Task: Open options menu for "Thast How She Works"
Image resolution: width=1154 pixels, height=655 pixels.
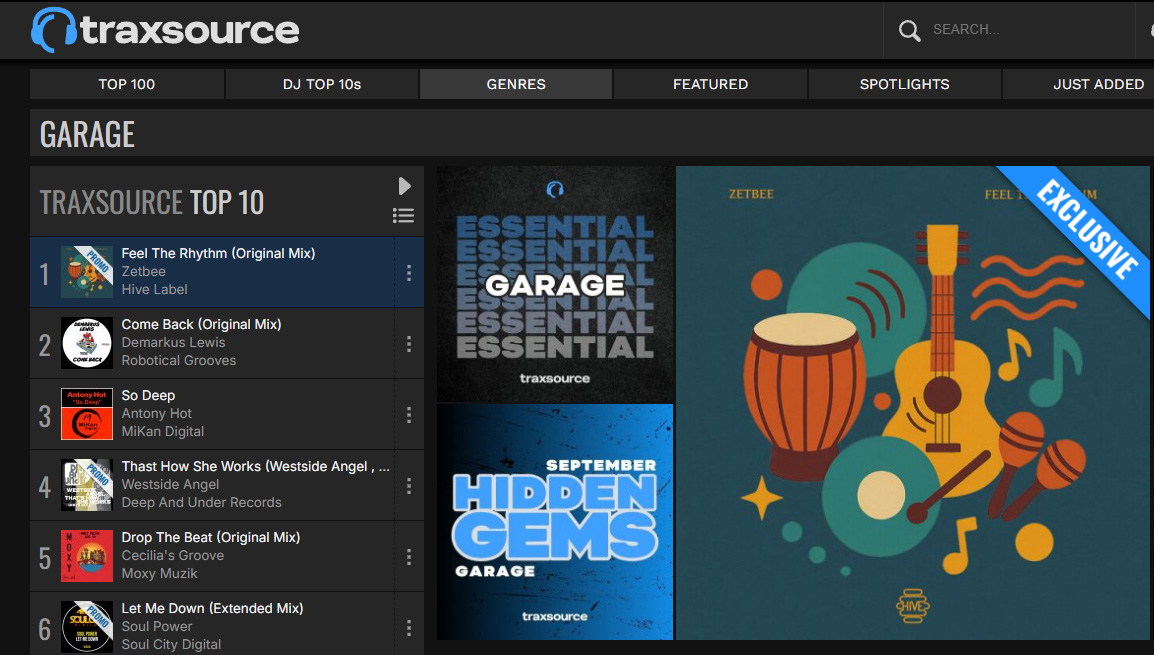Action: (x=409, y=486)
